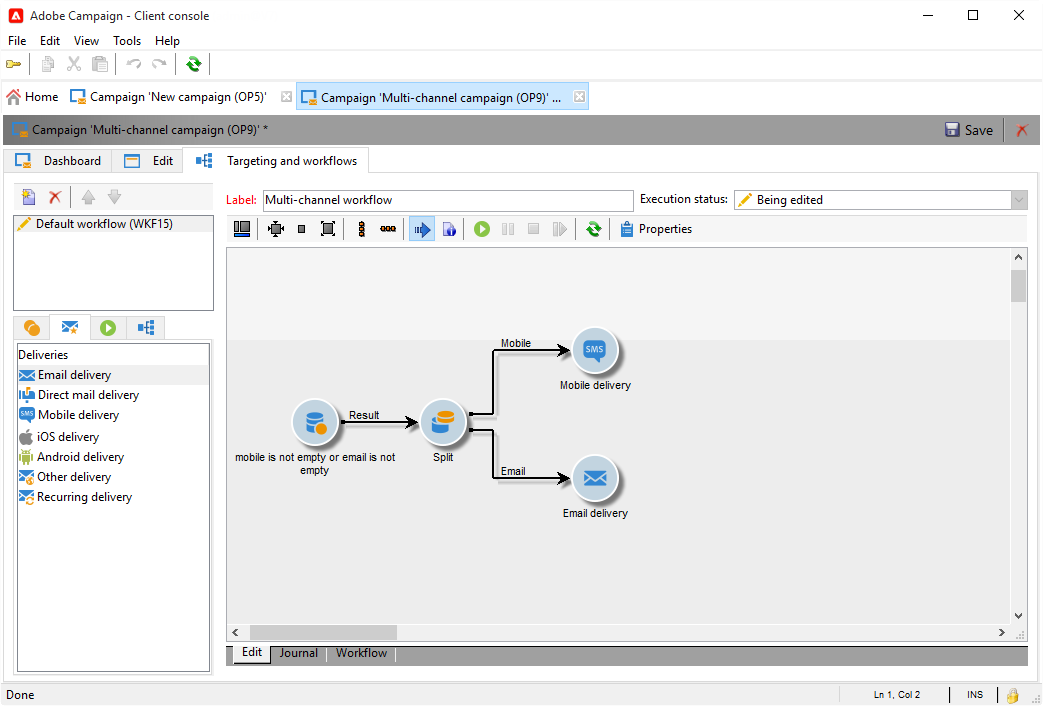Viewport: 1043px width, 706px height.
Task: Select Default workflow (WKF15) in list
Action: [112, 224]
